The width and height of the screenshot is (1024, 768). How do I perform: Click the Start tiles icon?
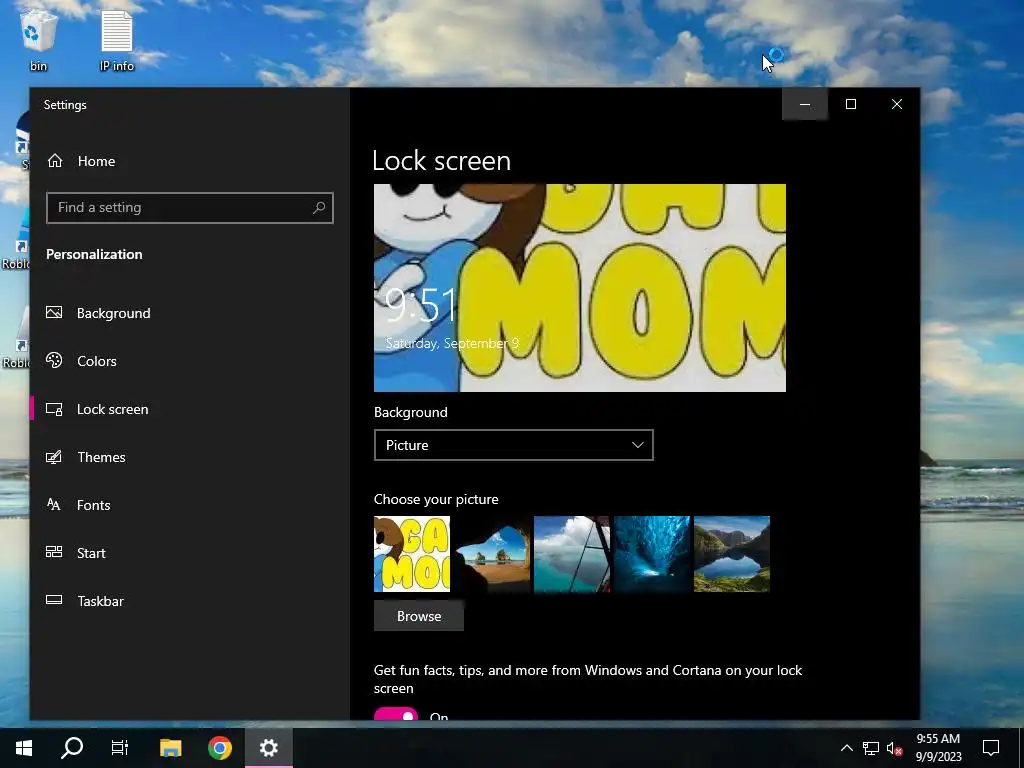(54, 552)
